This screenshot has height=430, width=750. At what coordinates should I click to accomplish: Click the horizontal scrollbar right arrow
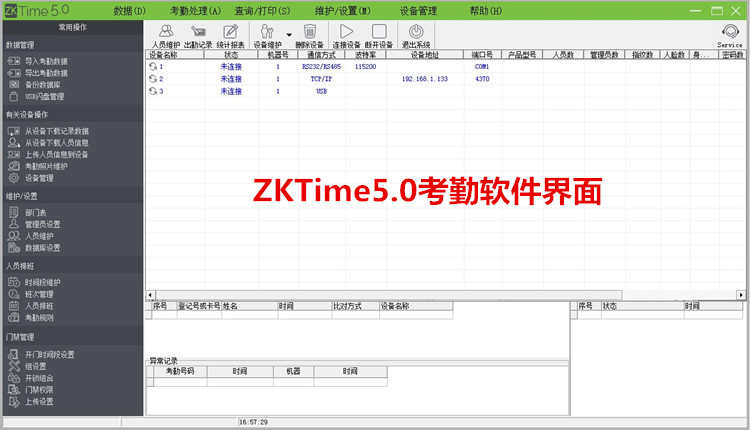tap(741, 295)
